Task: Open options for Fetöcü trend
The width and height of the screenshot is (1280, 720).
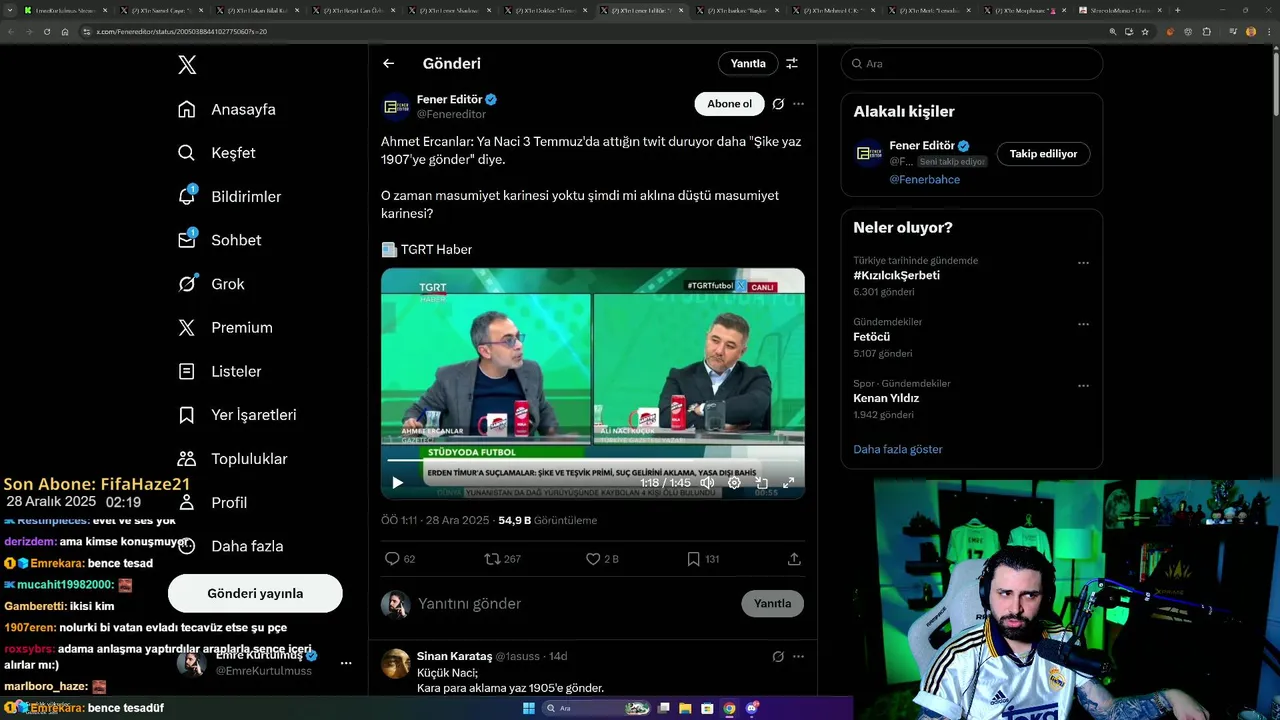Action: point(1083,324)
